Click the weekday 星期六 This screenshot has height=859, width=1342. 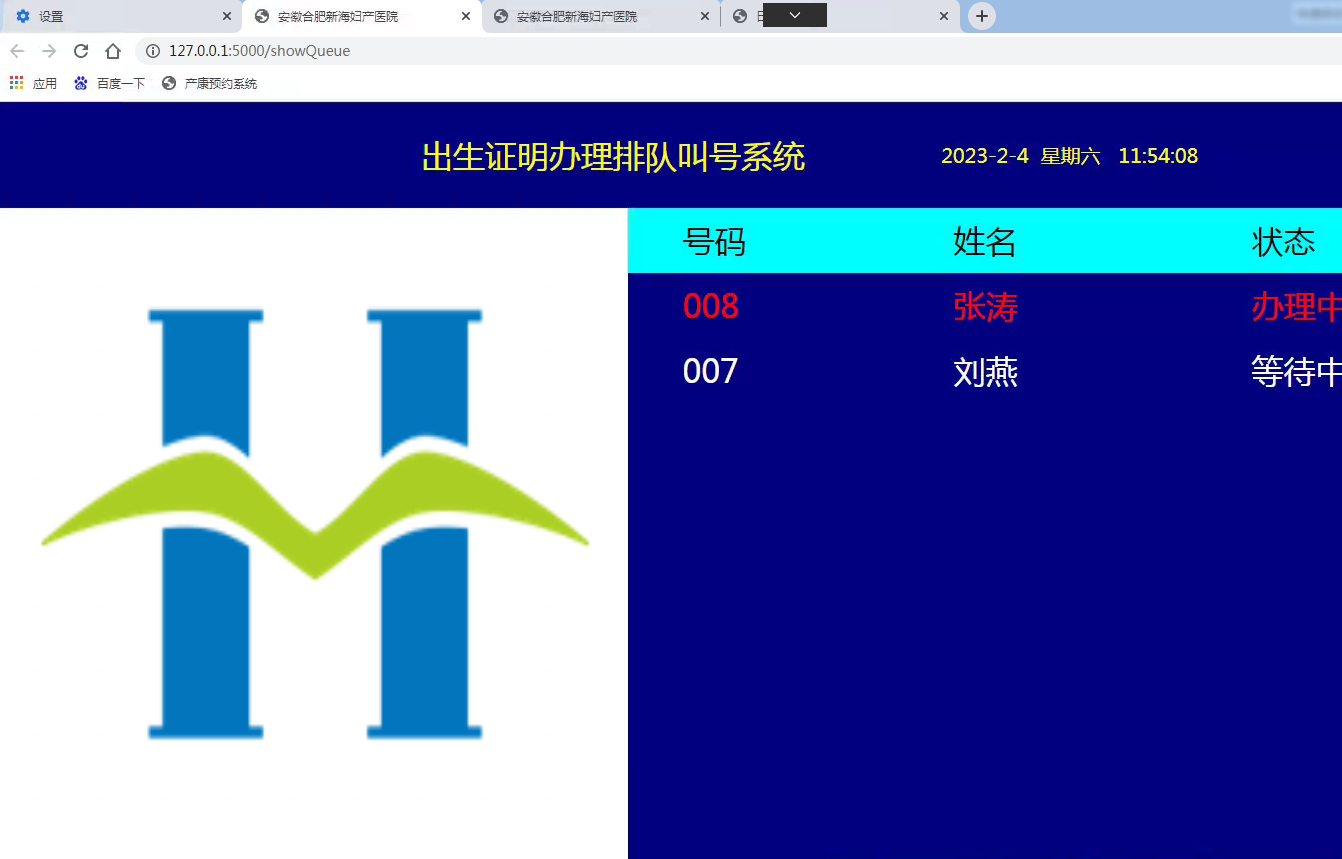pos(1071,156)
